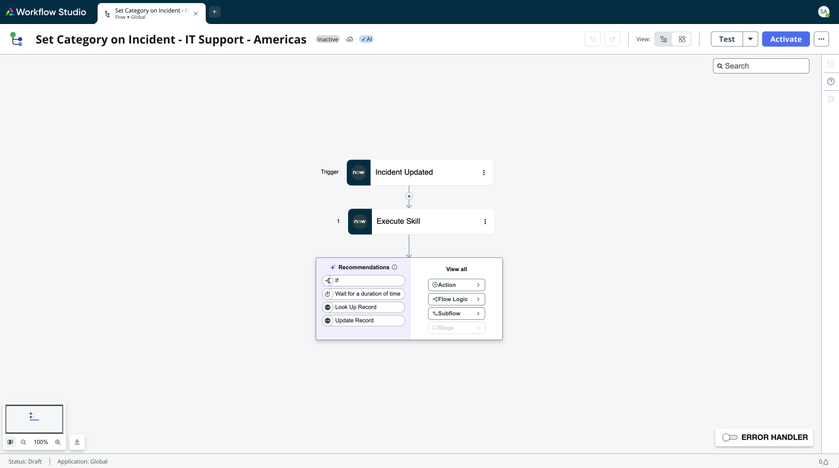Toggle the Error Handler switch

(729, 437)
